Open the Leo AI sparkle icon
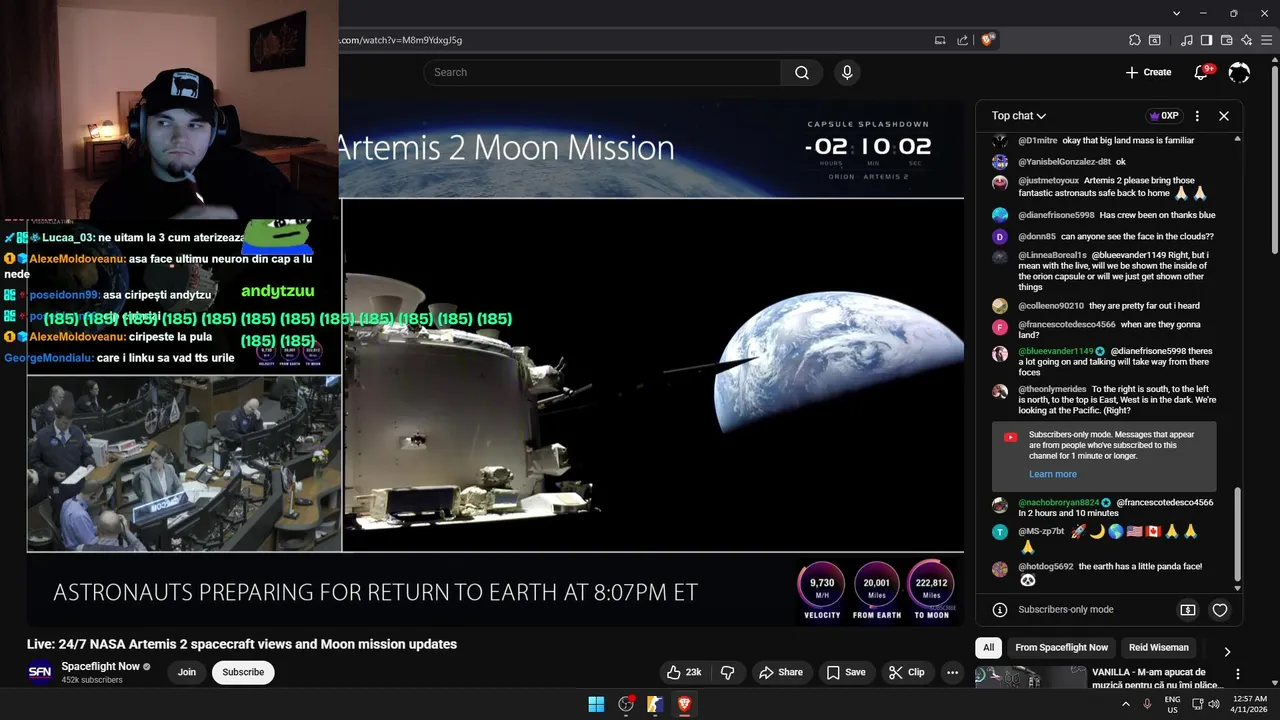 1246,40
